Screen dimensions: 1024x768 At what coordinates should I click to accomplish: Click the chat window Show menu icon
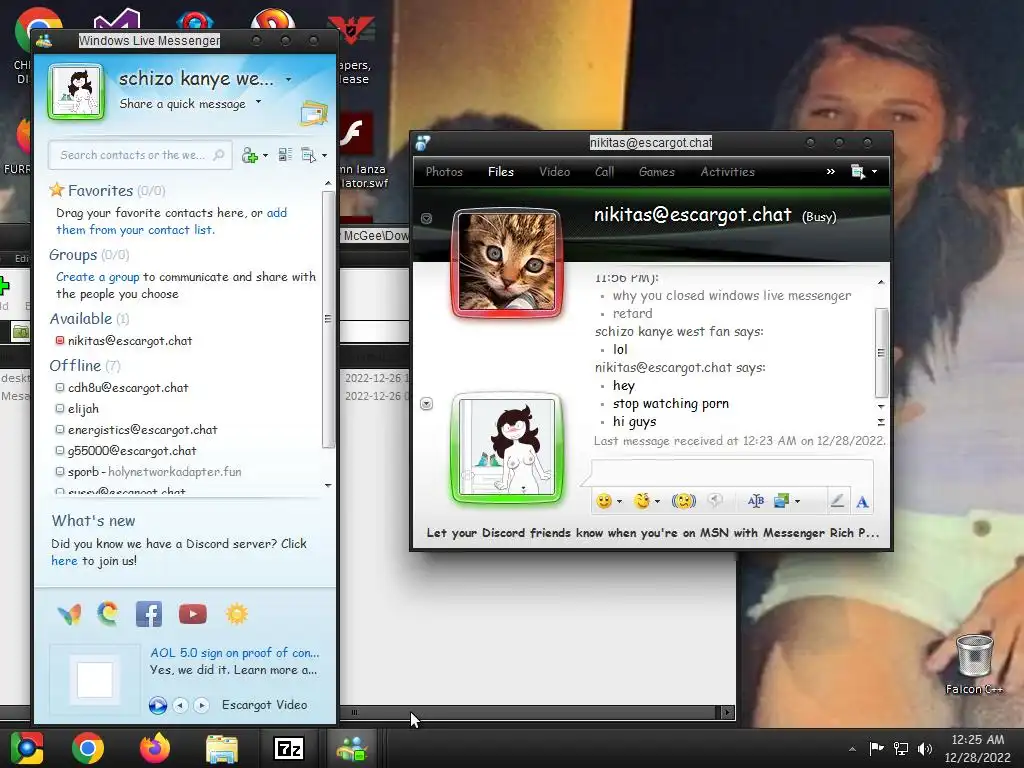pyautogui.click(x=858, y=172)
